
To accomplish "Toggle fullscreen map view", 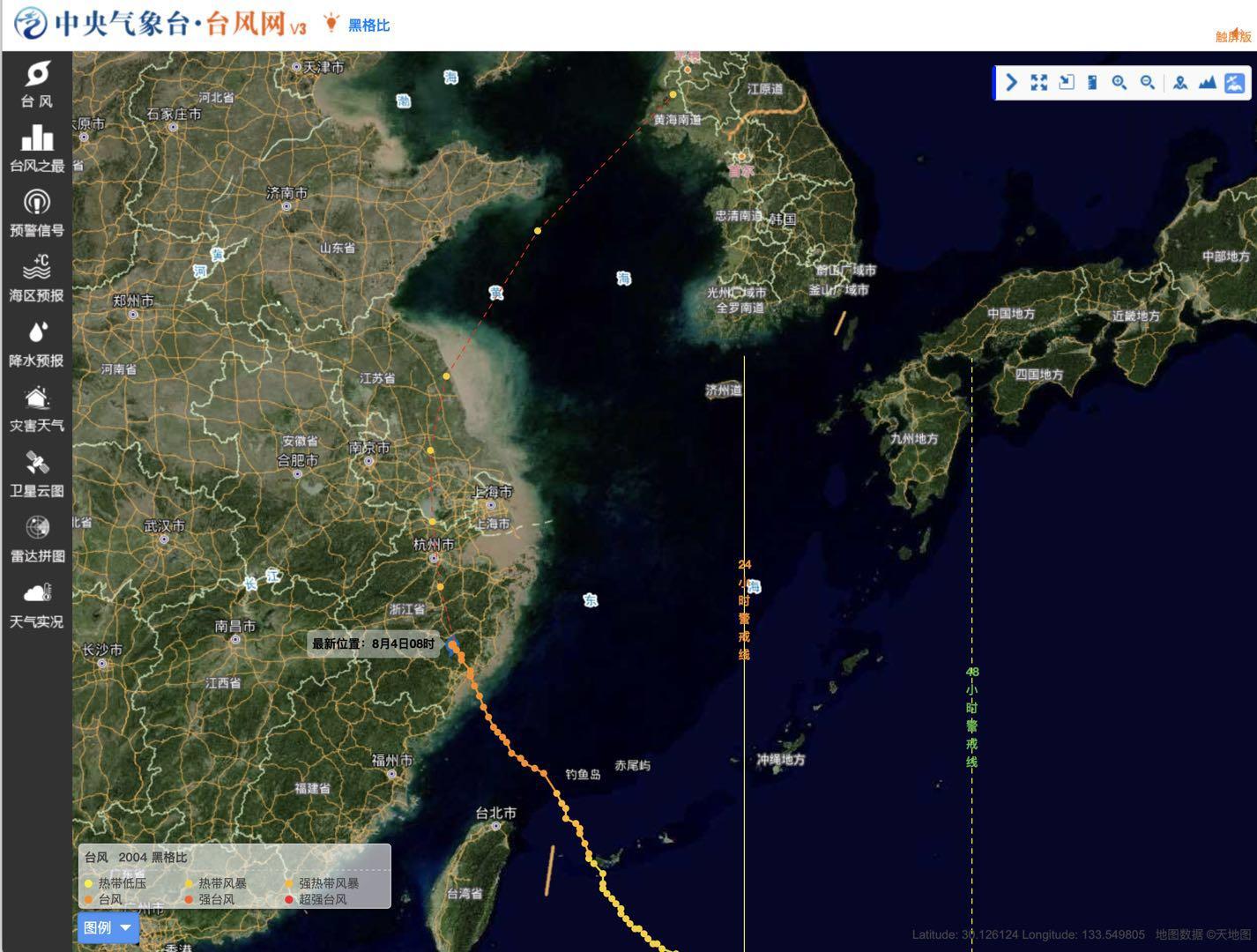I will click(1039, 83).
